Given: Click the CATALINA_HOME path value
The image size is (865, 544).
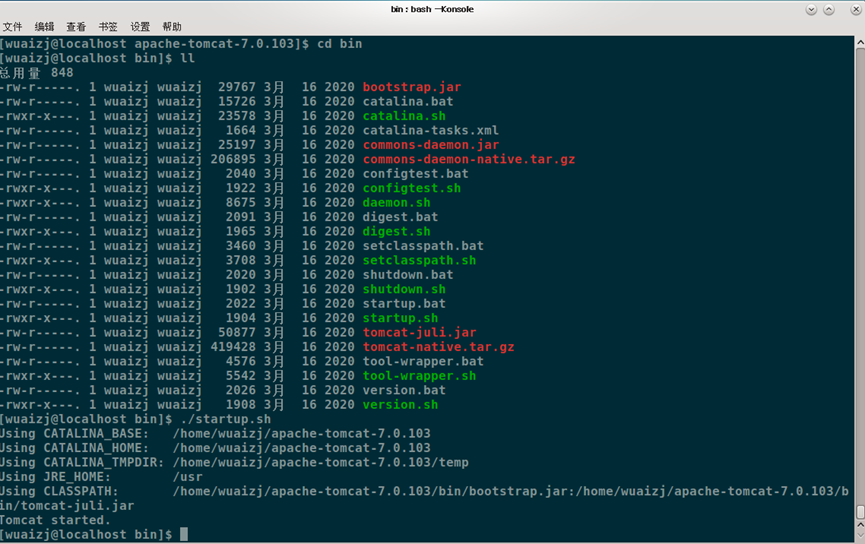Looking at the screenshot, I should [301, 448].
